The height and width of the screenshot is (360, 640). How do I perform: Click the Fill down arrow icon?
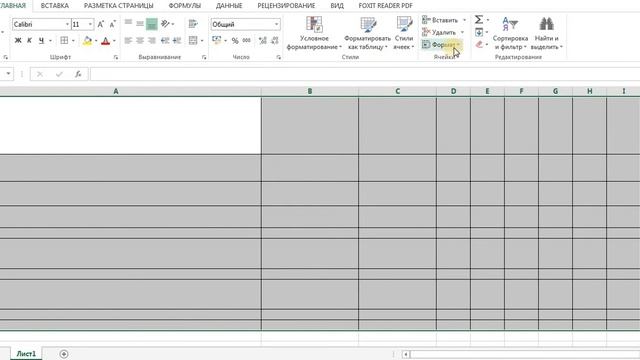point(479,32)
